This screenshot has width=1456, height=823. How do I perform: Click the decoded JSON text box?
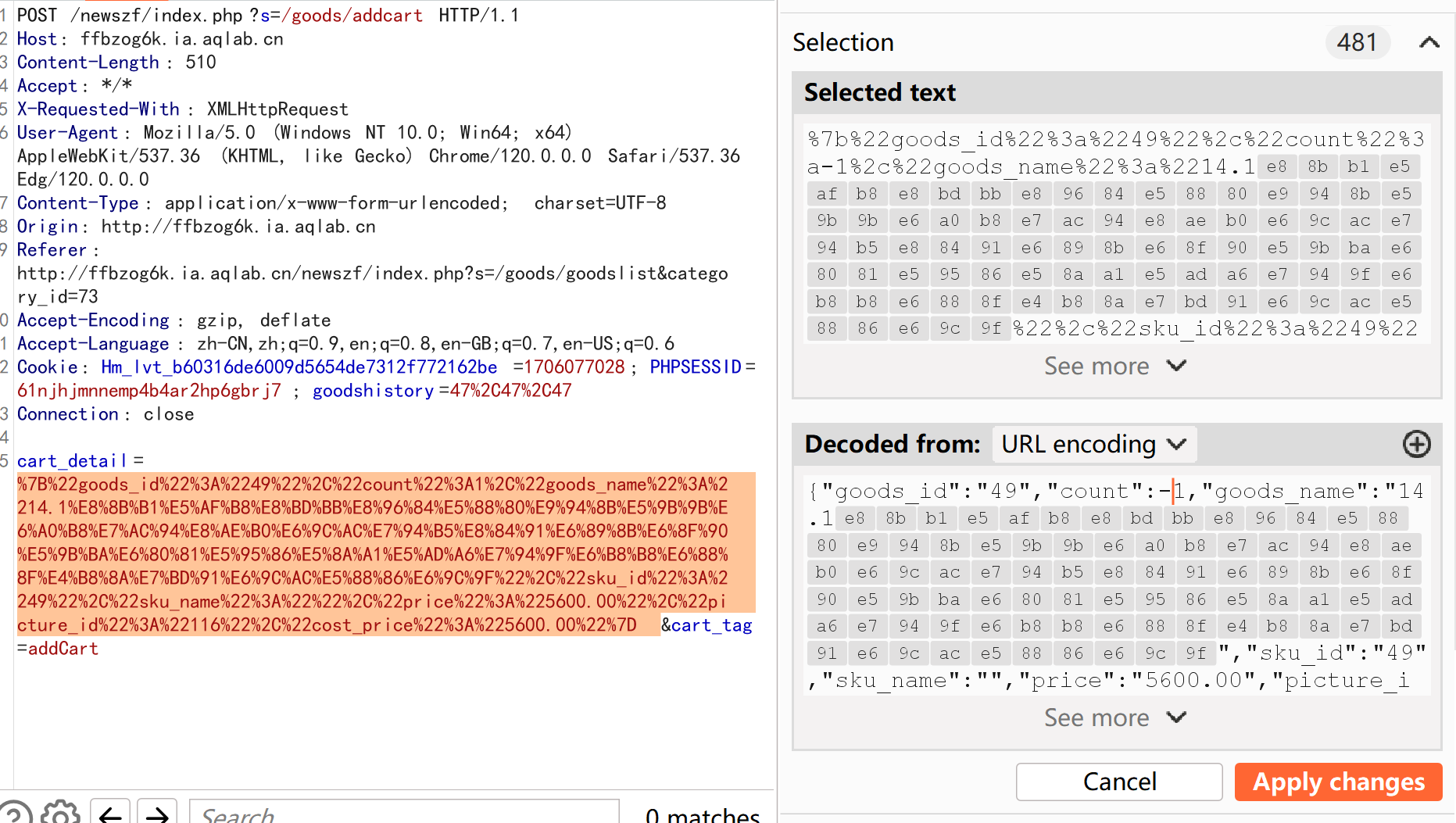1117,585
